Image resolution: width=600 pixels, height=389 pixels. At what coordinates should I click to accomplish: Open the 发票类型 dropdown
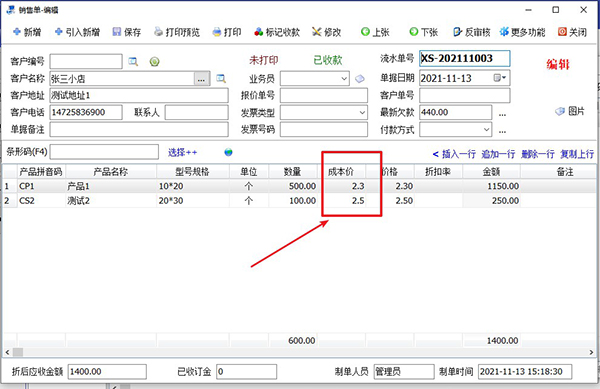pyautogui.click(x=362, y=112)
